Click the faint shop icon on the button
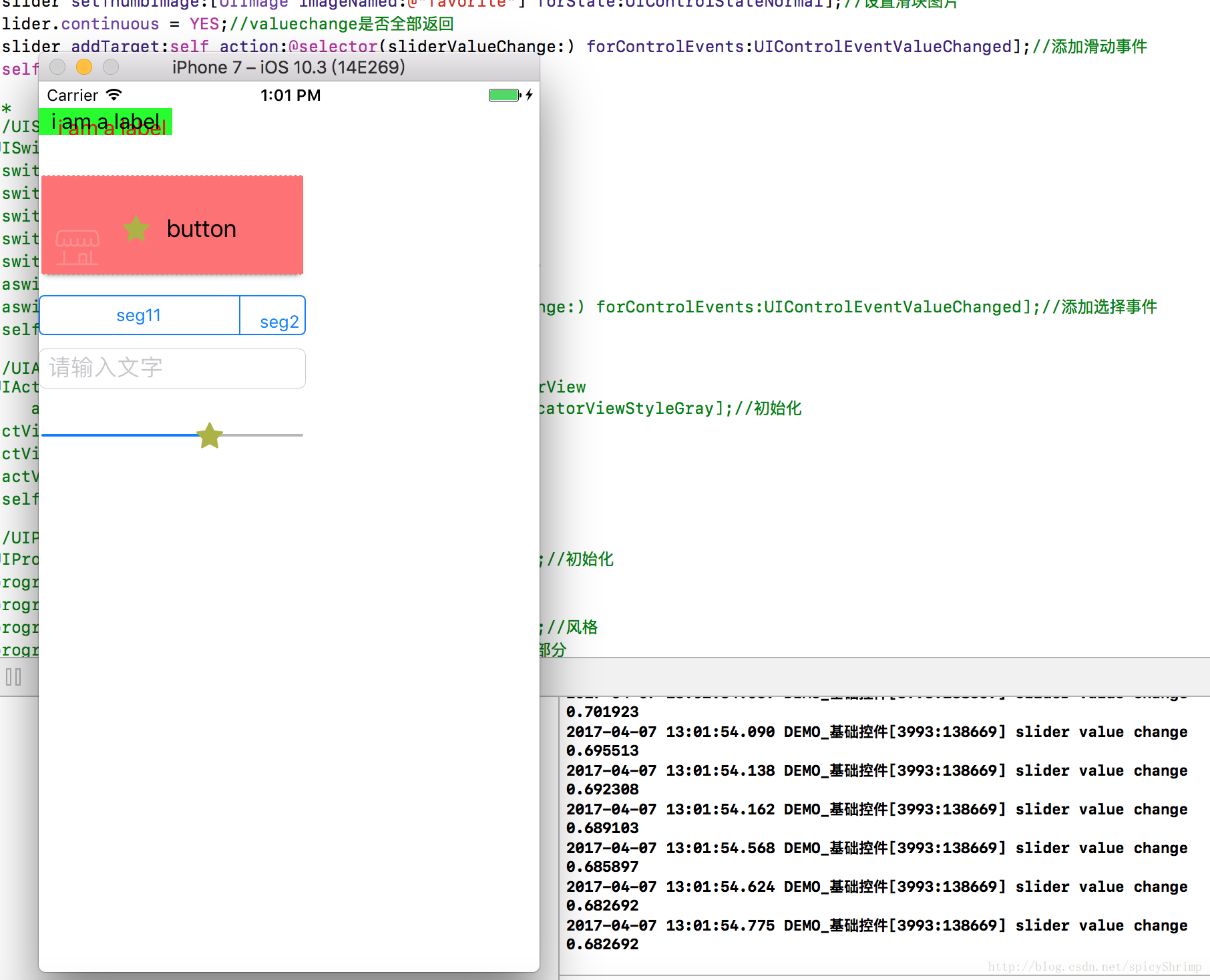This screenshot has width=1210, height=980. (x=77, y=248)
